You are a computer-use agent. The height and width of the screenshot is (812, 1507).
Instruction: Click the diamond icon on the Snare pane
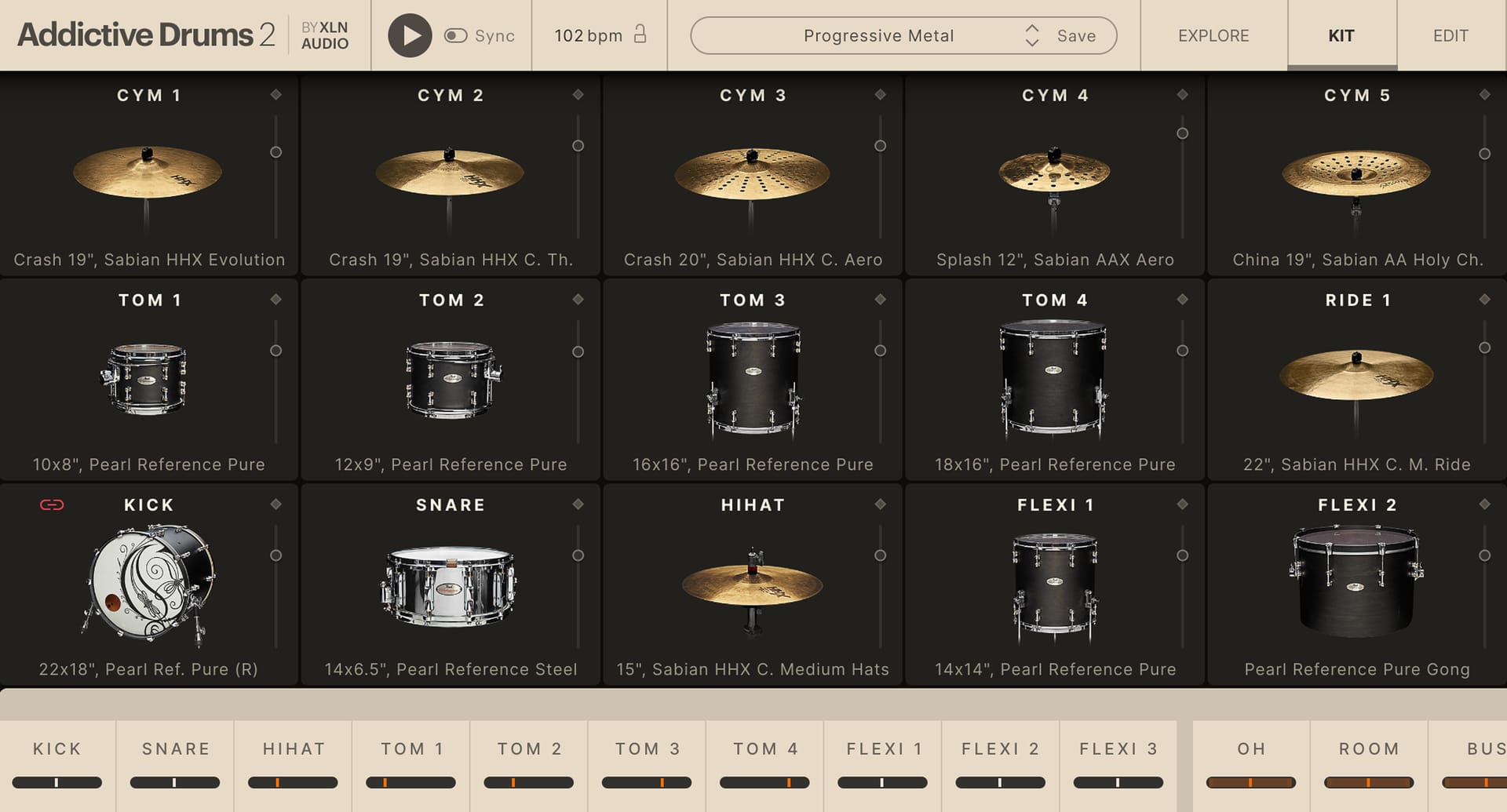[578, 504]
